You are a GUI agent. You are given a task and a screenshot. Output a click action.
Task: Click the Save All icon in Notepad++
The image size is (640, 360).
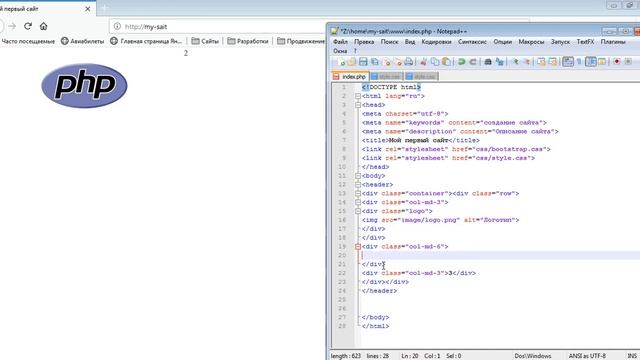tap(374, 62)
